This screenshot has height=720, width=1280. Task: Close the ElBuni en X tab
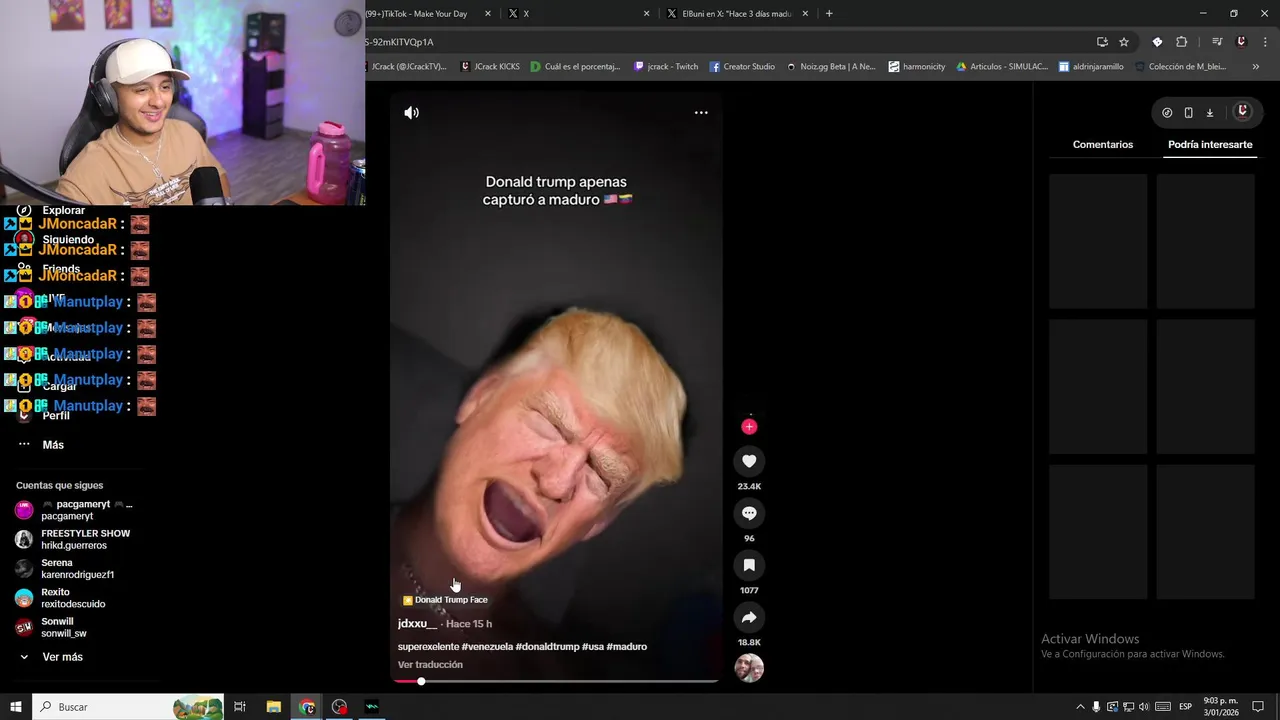805,14
